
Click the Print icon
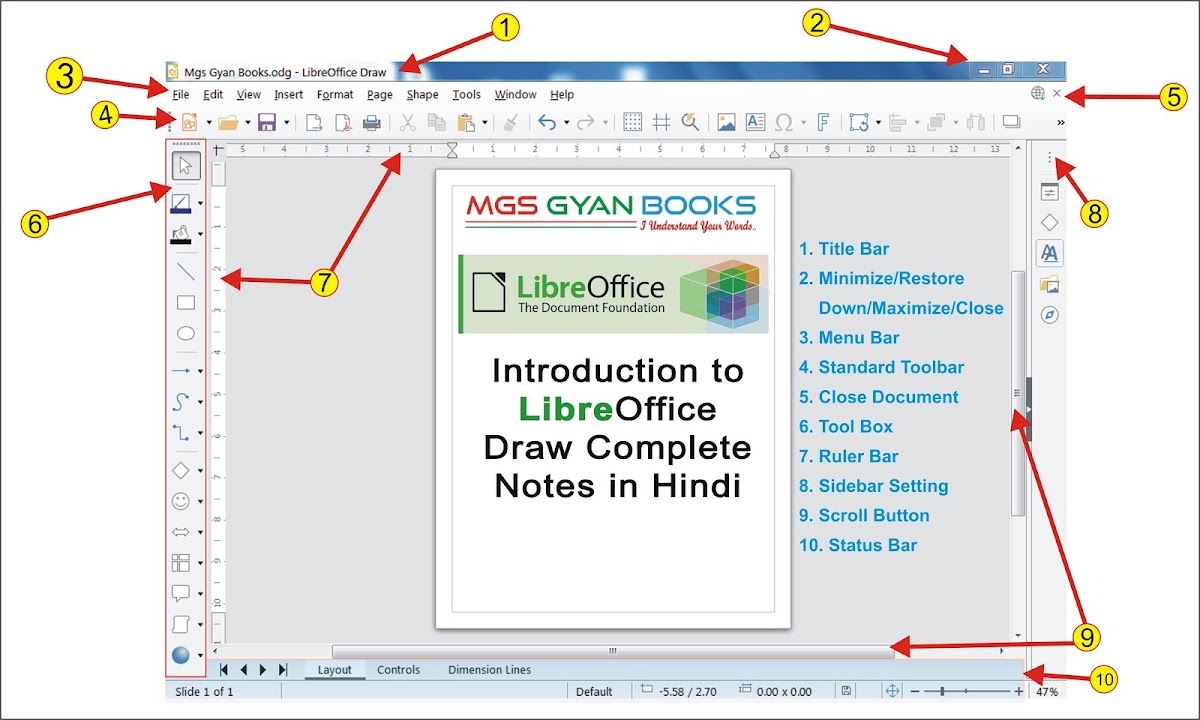371,122
